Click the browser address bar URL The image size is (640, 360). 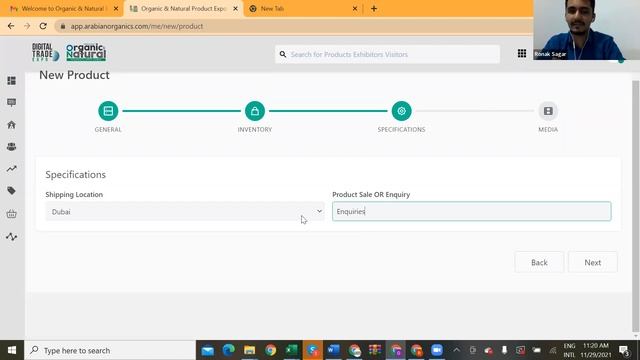[x=136, y=26]
